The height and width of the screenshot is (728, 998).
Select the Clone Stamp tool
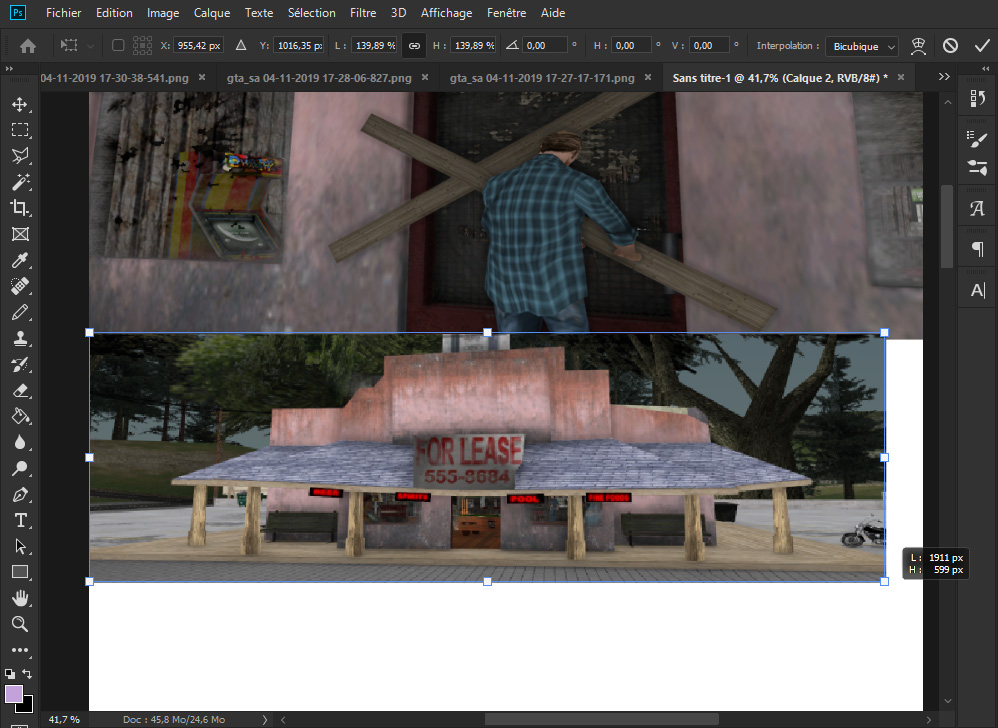20,339
